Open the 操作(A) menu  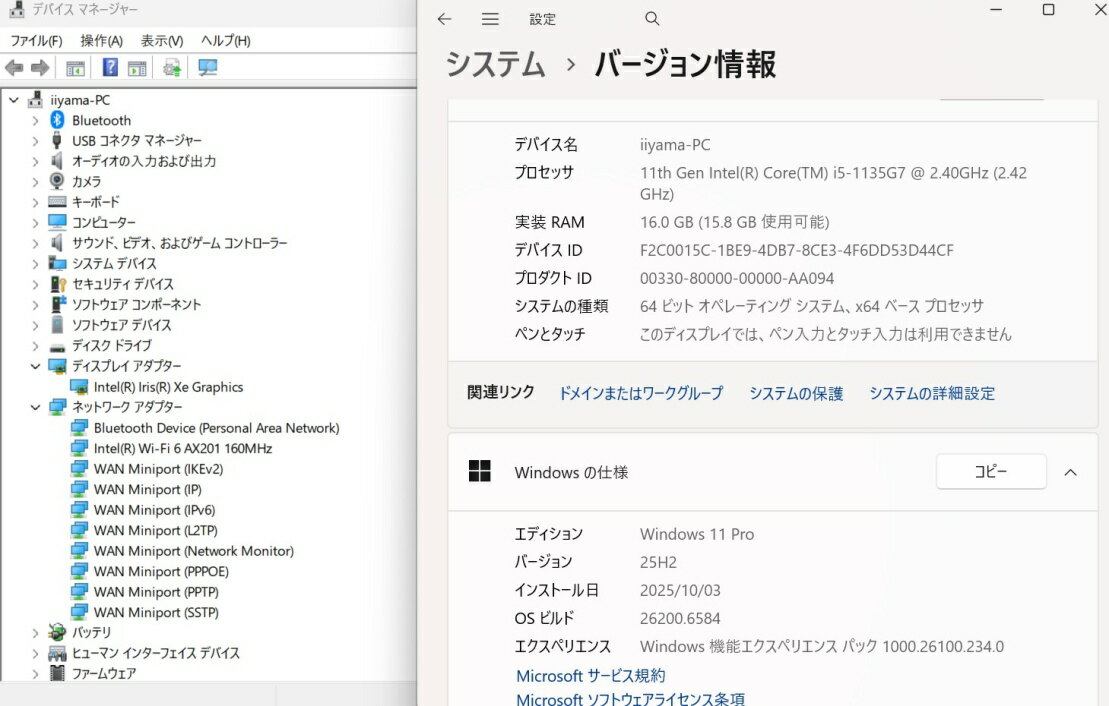click(x=101, y=41)
